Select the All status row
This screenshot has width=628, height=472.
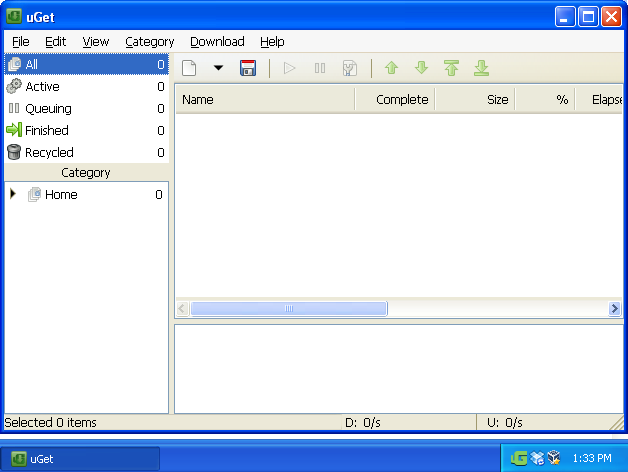(x=87, y=64)
